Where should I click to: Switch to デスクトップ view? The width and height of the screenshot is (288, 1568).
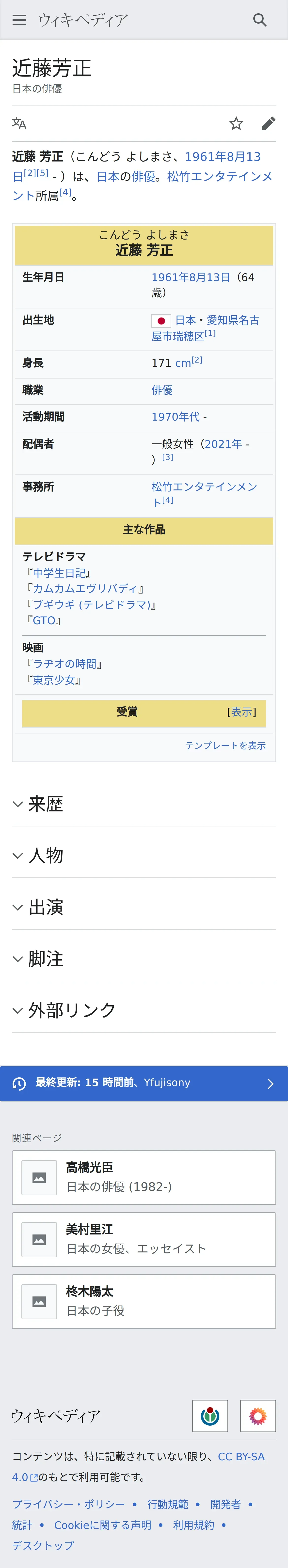coord(43,1545)
